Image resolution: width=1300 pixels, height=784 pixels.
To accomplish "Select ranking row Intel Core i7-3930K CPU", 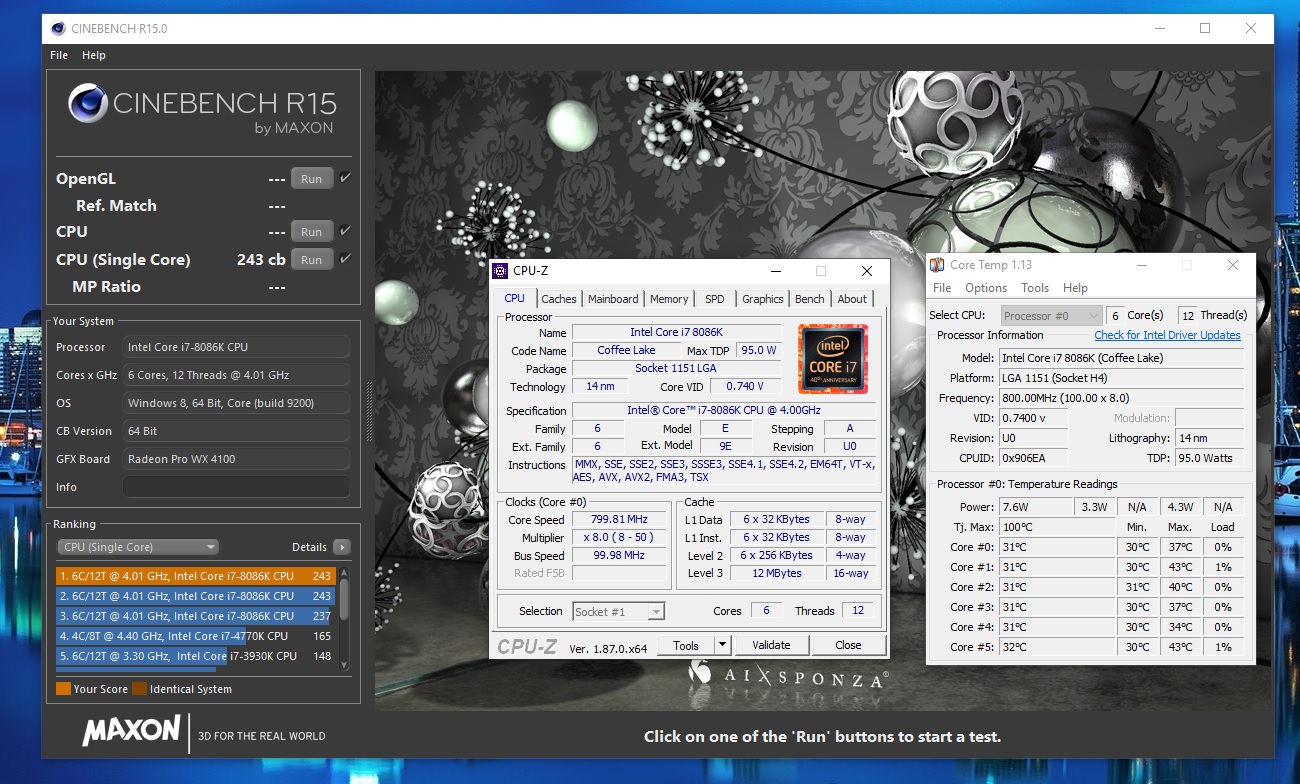I will pyautogui.click(x=195, y=656).
